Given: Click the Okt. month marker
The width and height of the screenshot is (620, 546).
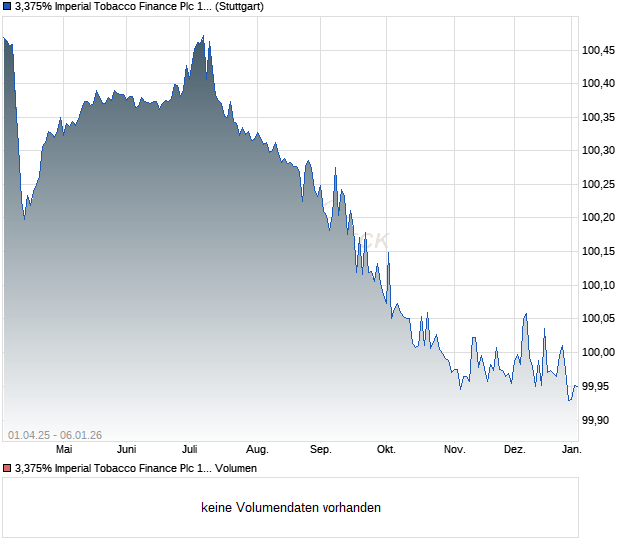Looking at the screenshot, I should point(386,449).
